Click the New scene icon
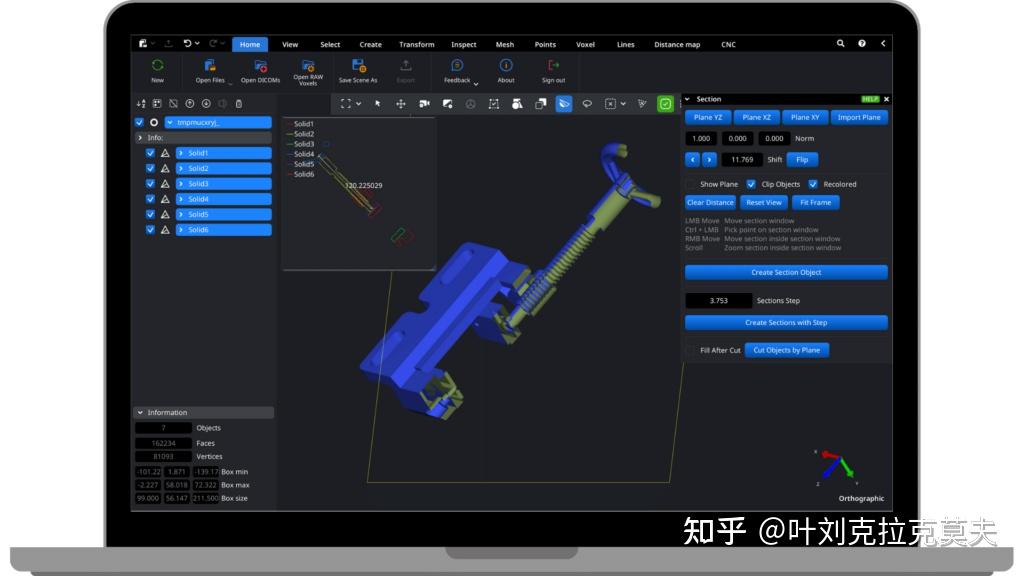 (x=157, y=65)
